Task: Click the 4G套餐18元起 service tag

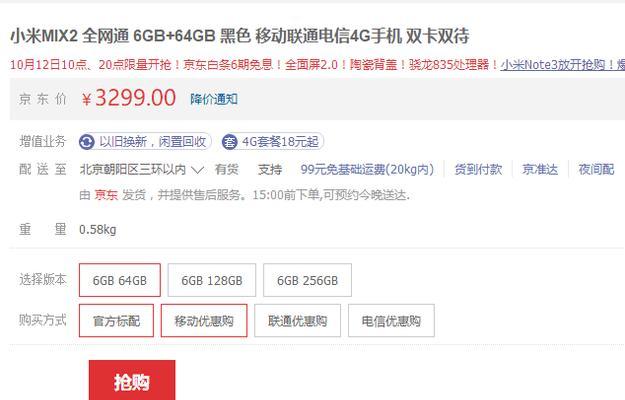Action: coord(273,142)
